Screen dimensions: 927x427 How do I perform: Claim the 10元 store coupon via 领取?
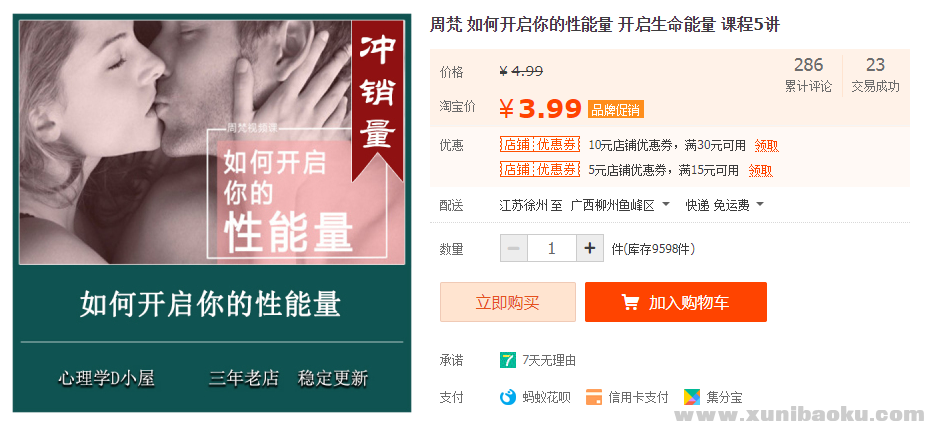click(766, 145)
